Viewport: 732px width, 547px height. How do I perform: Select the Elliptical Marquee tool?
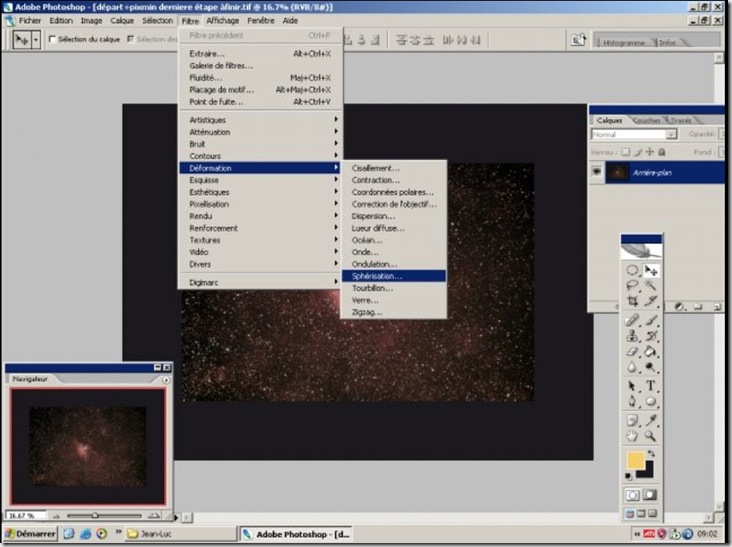[x=633, y=270]
